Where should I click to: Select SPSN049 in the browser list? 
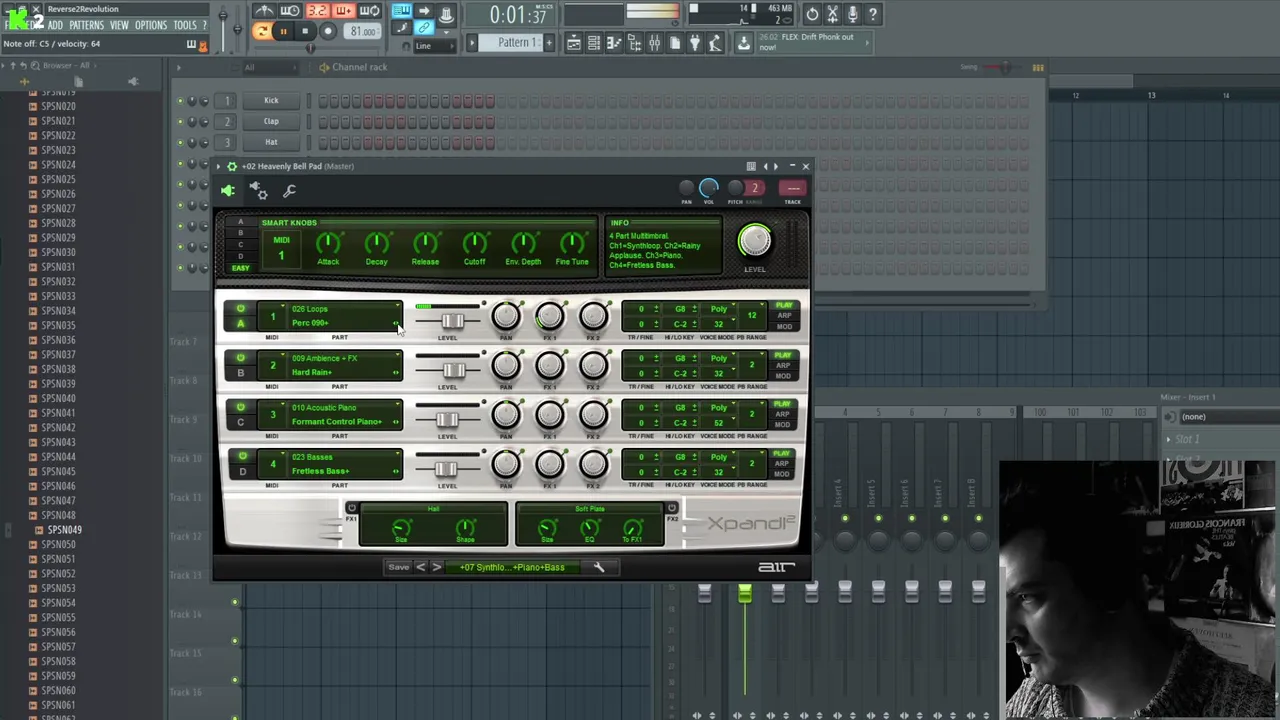64,530
